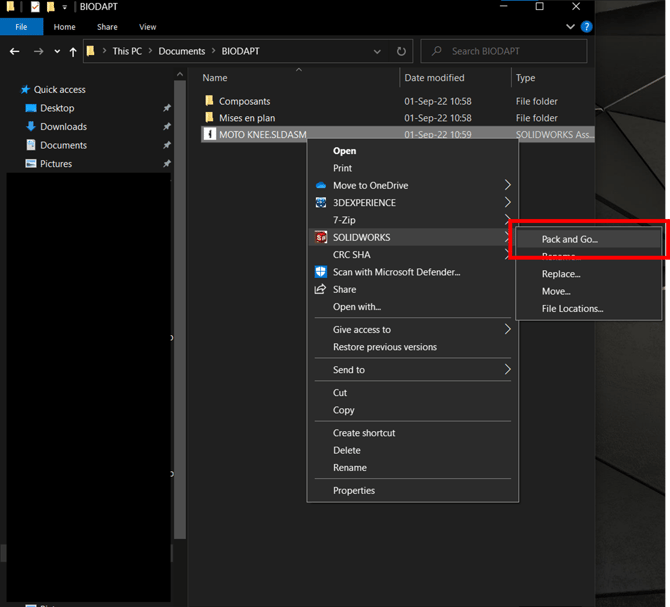Click the 3DEXPERIENCE icon in context menu
This screenshot has height=607, width=670.
tap(321, 202)
